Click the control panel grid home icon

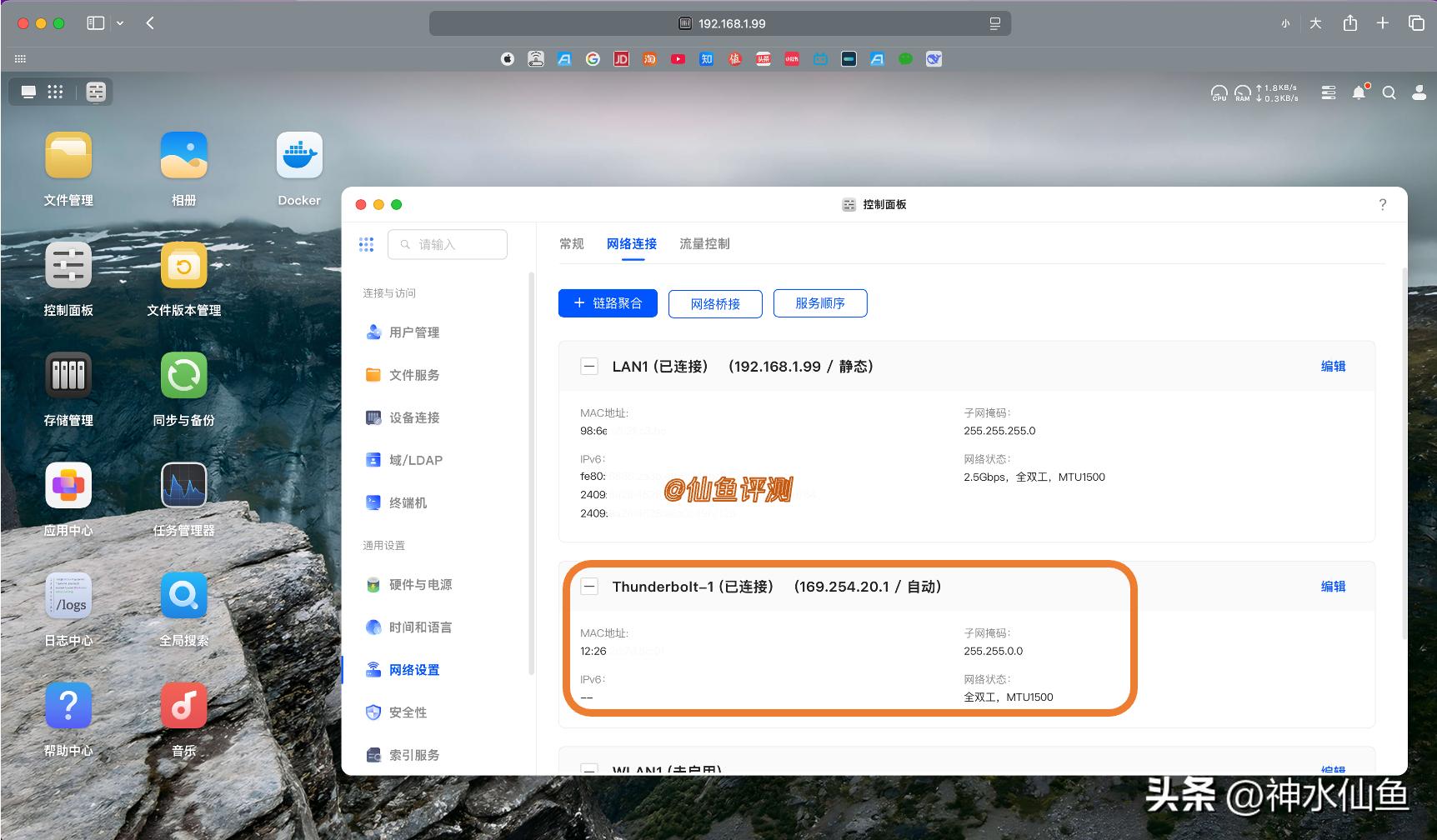(x=366, y=244)
